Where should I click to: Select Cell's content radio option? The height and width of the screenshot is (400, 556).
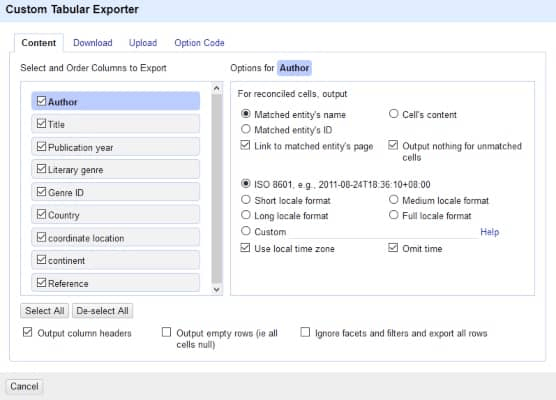(393, 114)
